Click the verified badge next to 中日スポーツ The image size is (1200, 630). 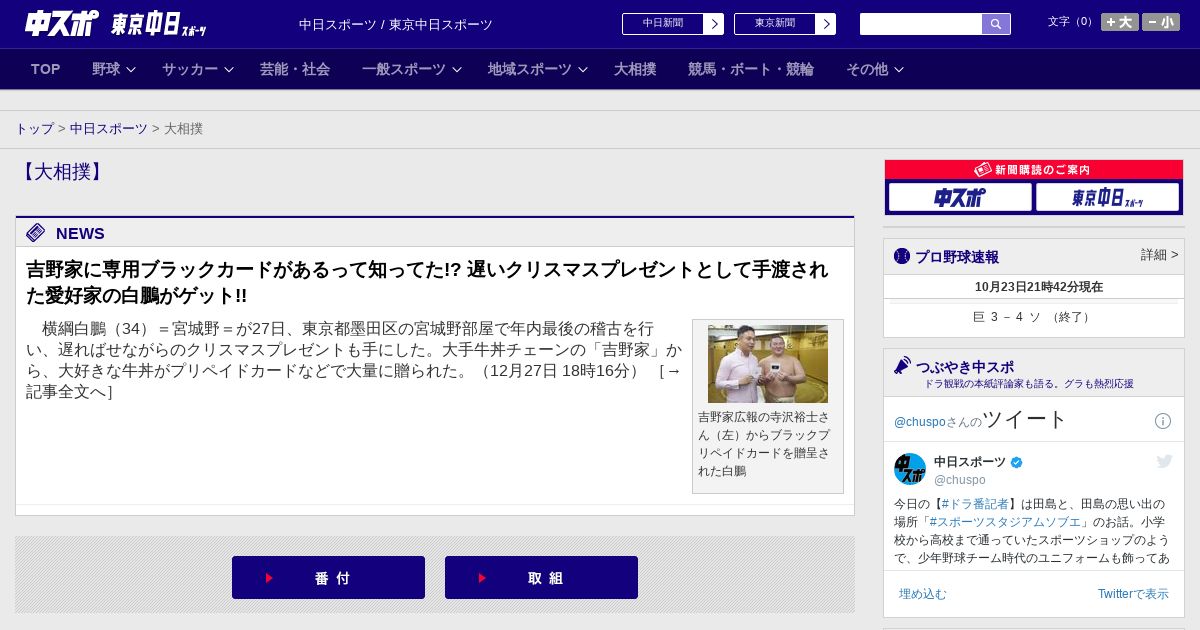click(x=1017, y=462)
